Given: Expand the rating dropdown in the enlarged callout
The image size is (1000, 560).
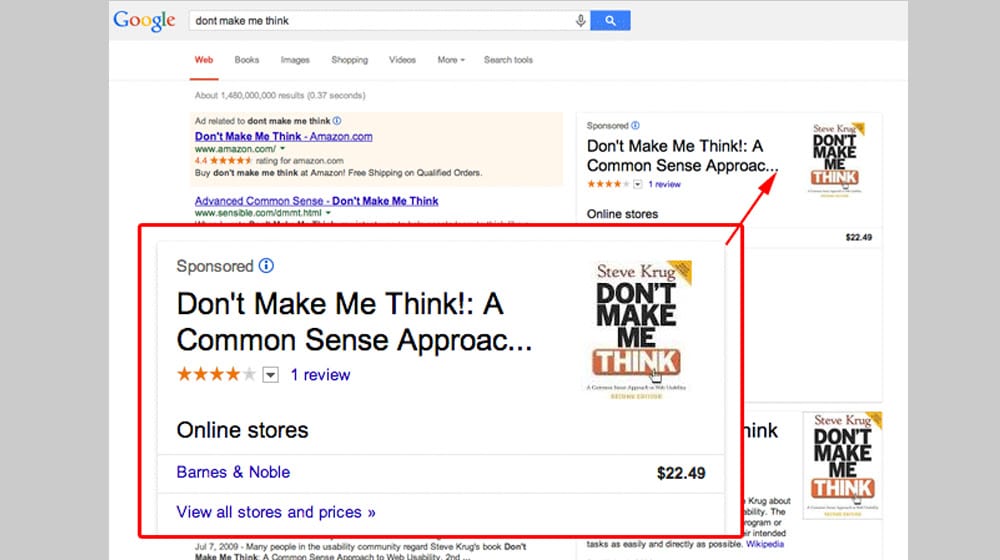Looking at the screenshot, I should click(x=270, y=375).
